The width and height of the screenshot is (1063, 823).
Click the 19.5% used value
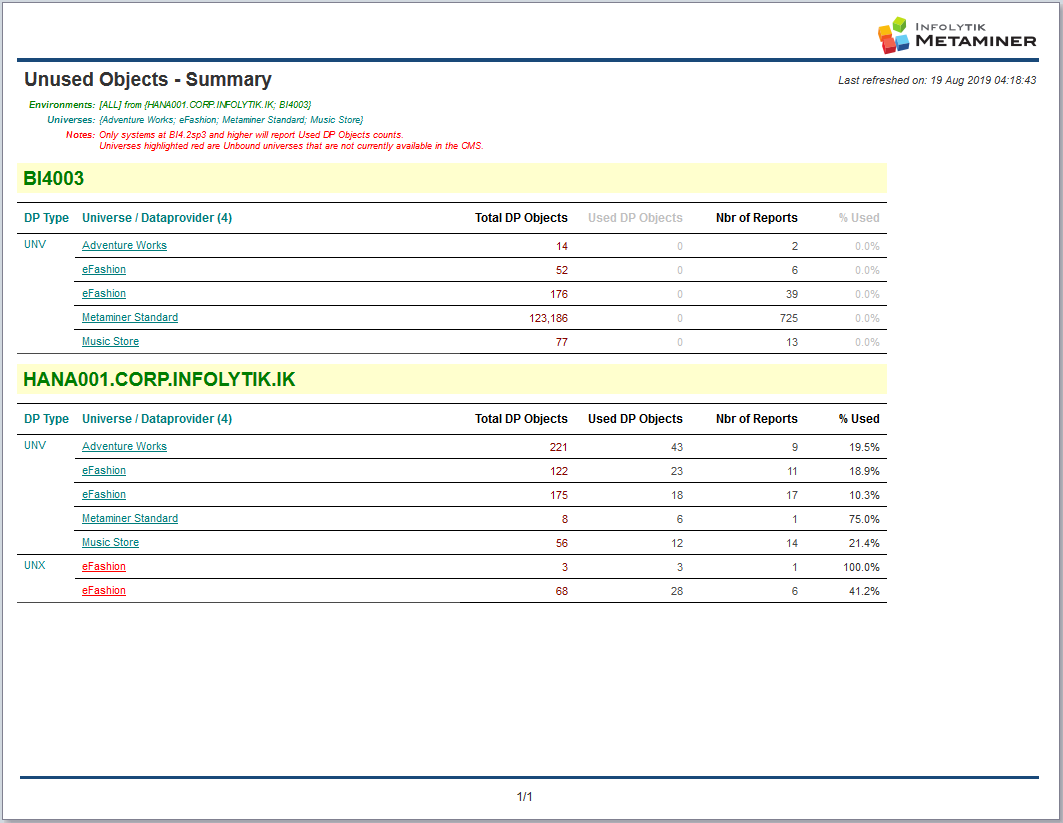coord(864,447)
